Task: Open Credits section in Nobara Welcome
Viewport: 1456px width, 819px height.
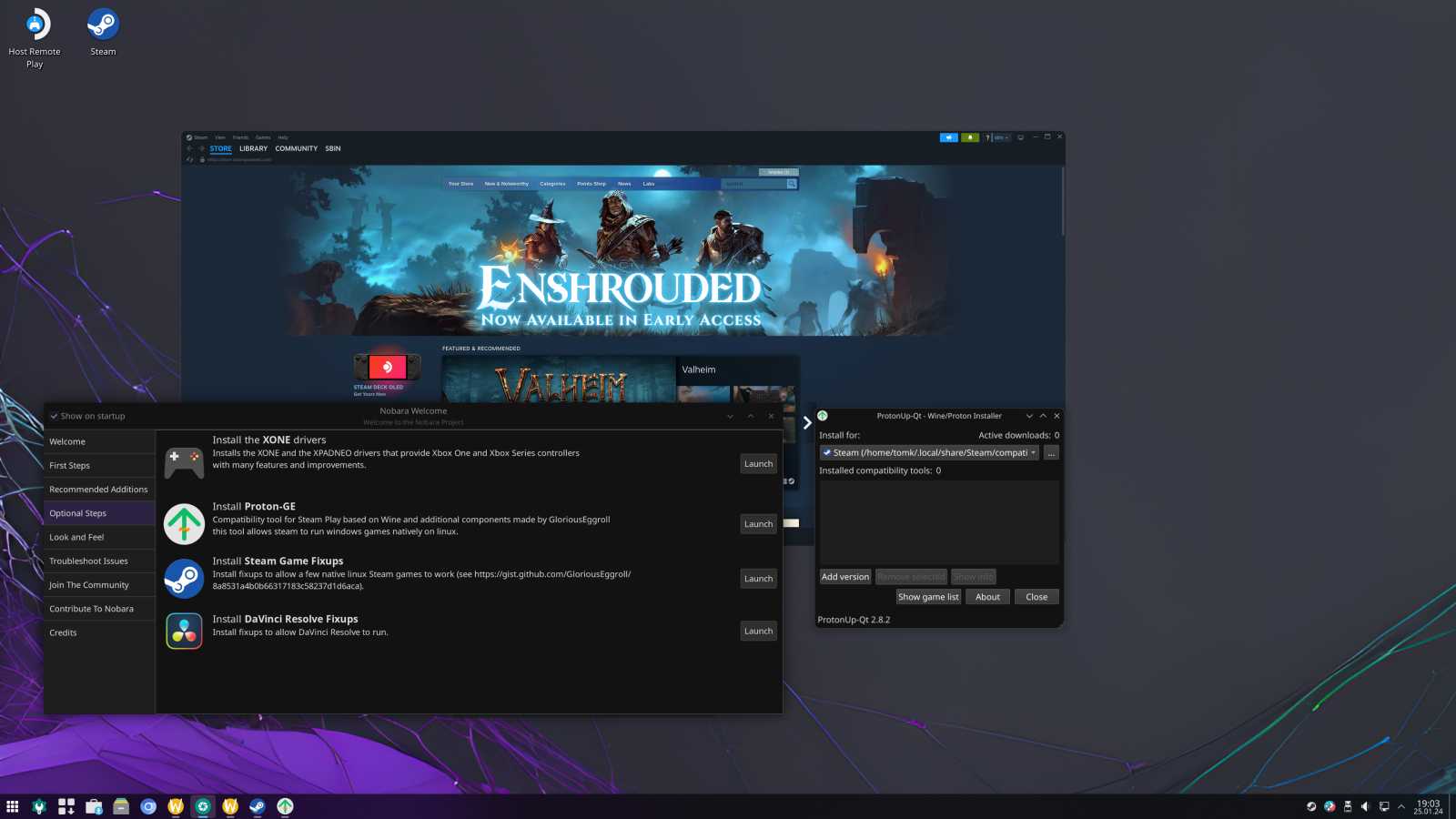Action: pyautogui.click(x=99, y=632)
